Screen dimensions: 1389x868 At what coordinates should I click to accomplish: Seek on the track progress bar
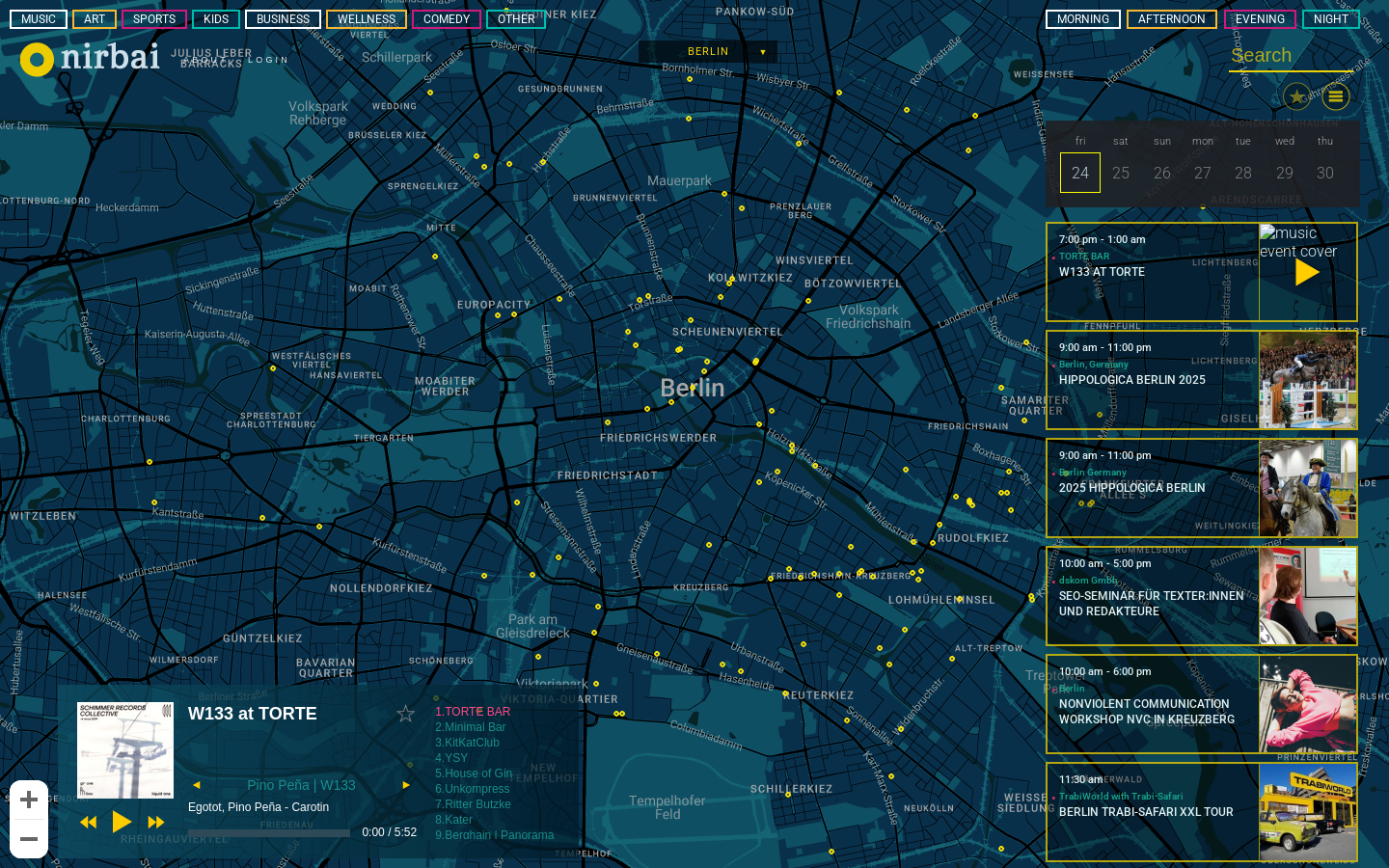(x=269, y=833)
